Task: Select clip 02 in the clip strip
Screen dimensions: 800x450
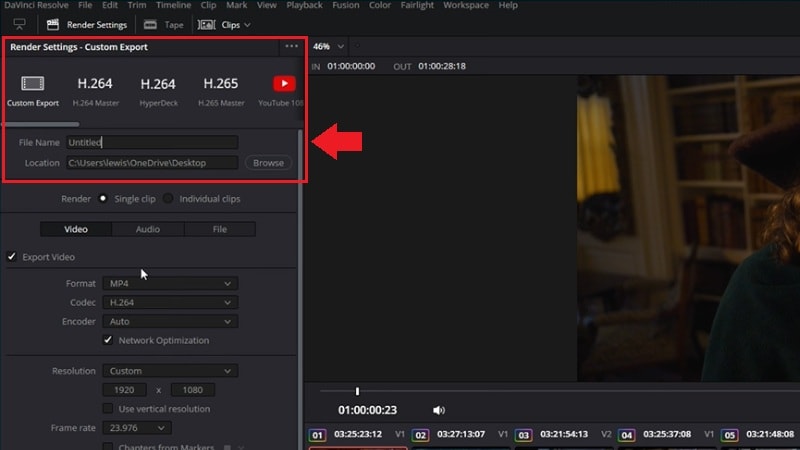Action: coord(420,435)
